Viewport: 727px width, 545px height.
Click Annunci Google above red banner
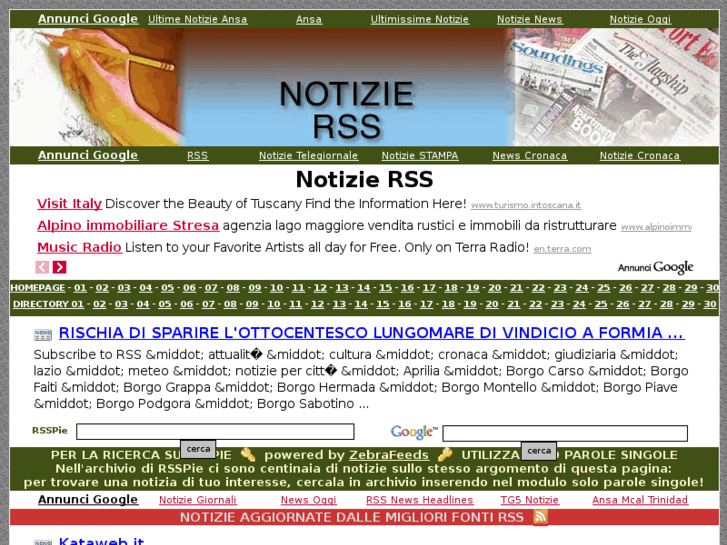[x=88, y=500]
